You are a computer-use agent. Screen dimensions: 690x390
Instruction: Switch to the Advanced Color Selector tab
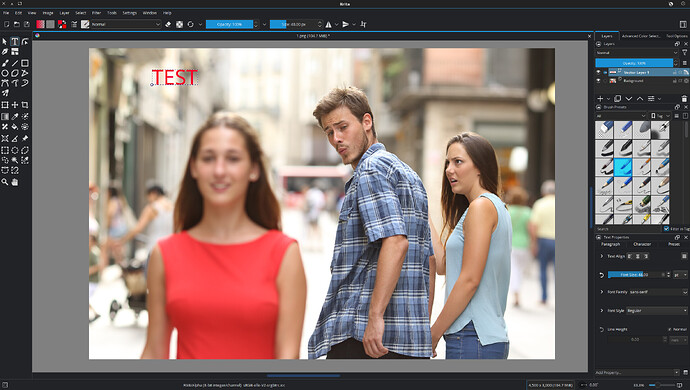[641, 36]
